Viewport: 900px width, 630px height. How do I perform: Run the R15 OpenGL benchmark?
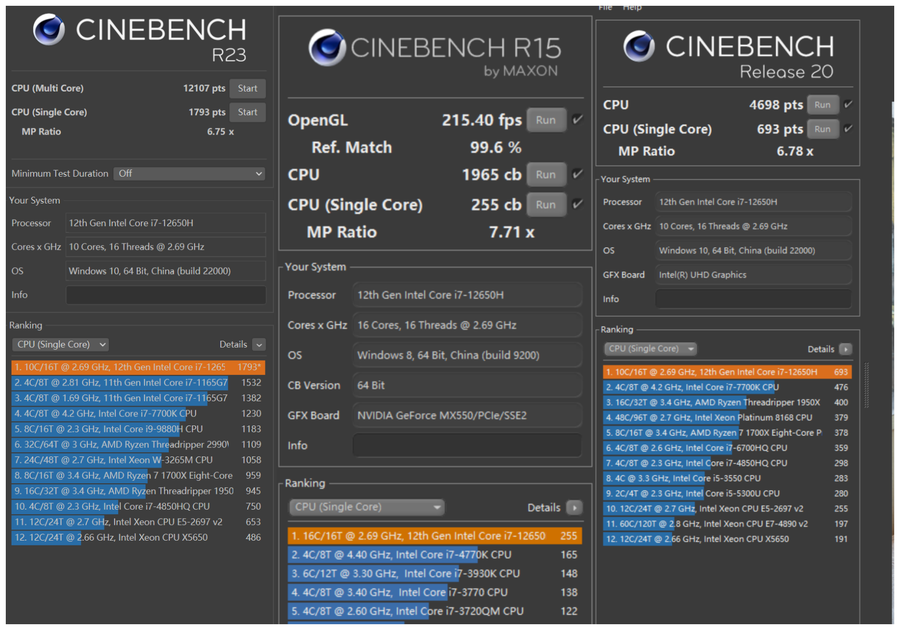pos(545,120)
